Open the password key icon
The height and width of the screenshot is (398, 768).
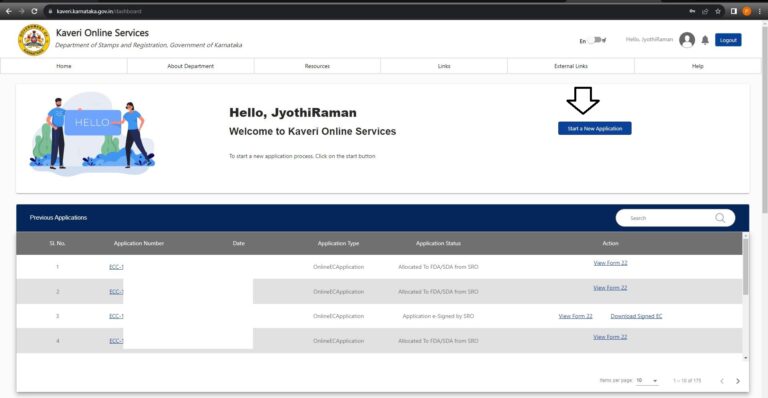tap(692, 11)
